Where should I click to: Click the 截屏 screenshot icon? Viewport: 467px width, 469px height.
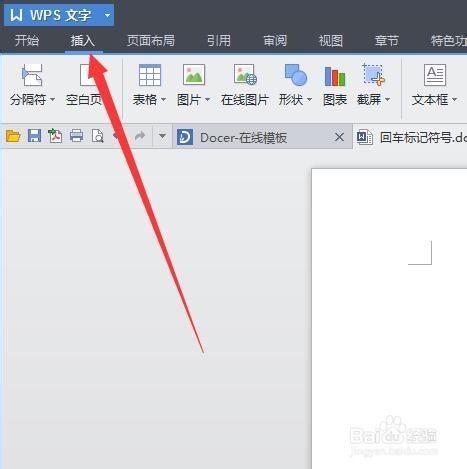coord(373,74)
